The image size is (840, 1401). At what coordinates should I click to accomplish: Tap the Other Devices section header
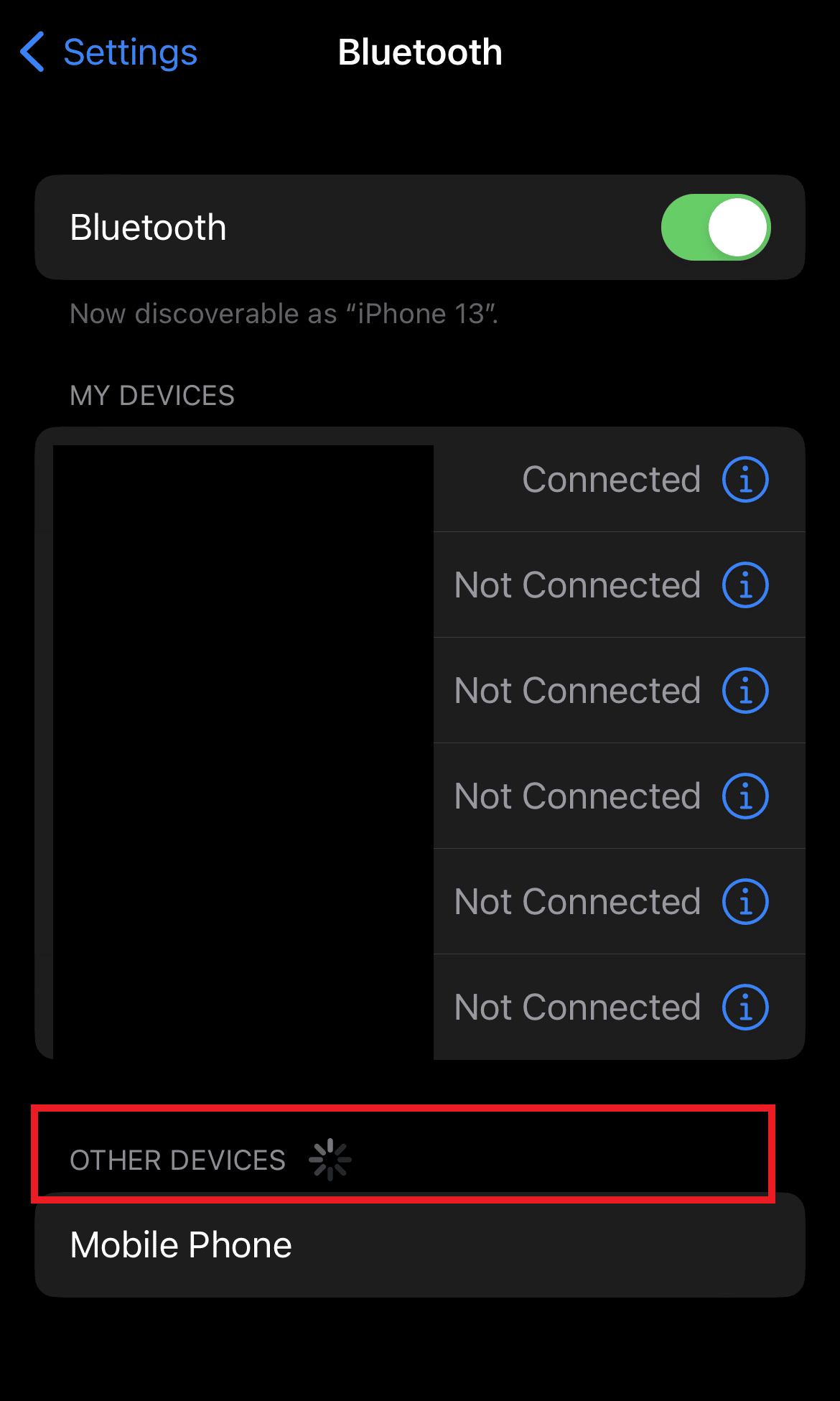[177, 1160]
